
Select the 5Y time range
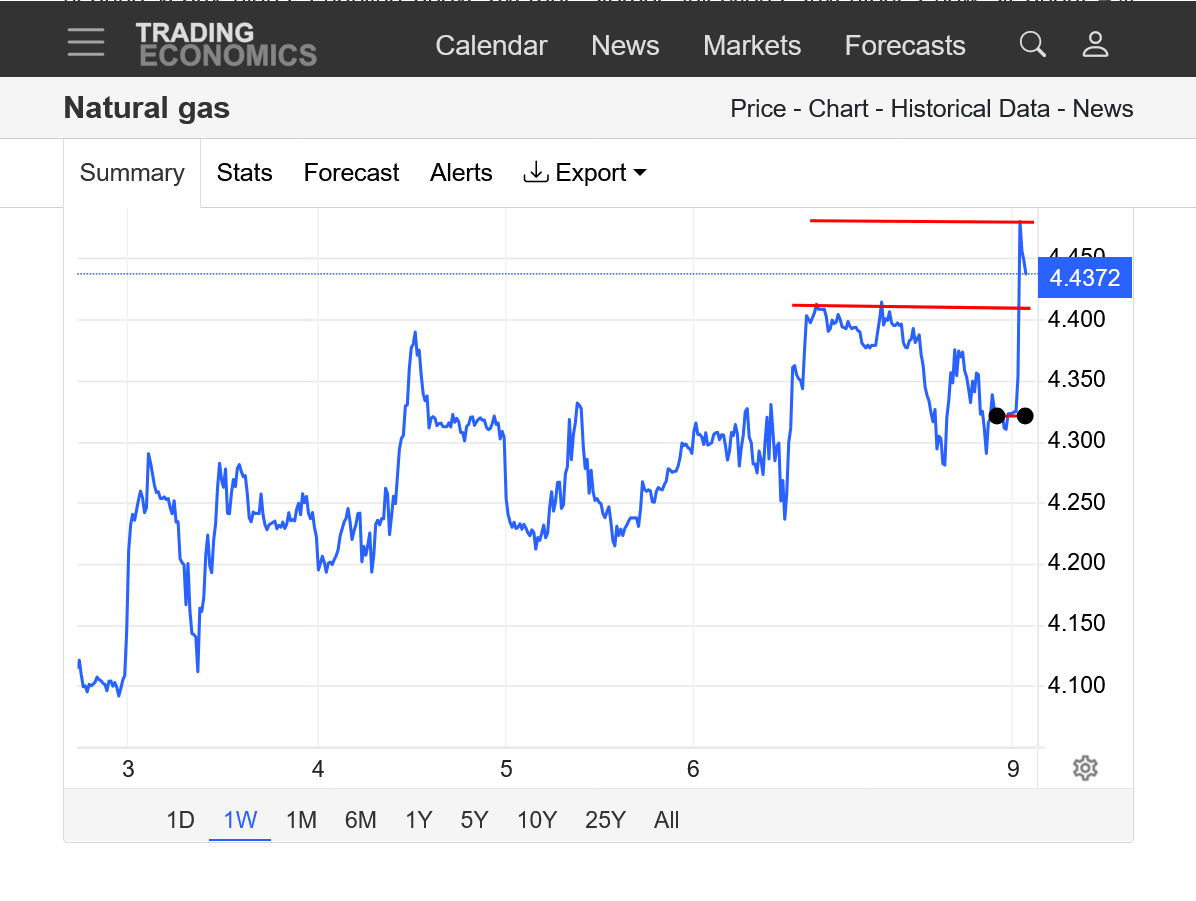click(474, 820)
